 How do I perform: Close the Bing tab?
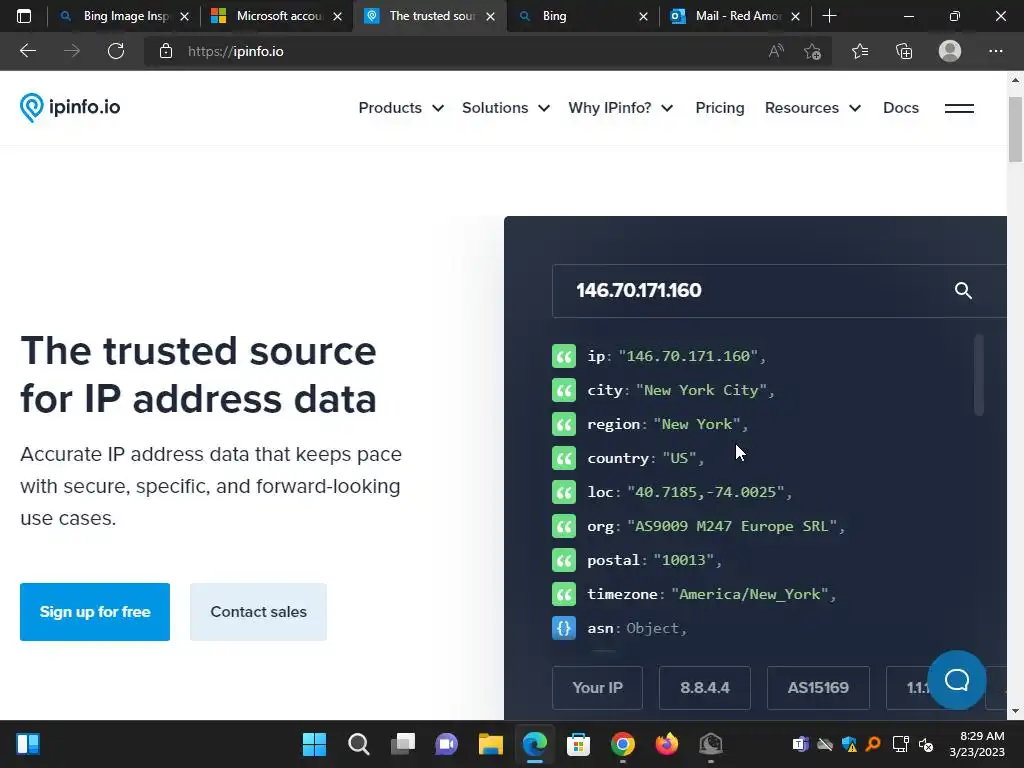[643, 17]
